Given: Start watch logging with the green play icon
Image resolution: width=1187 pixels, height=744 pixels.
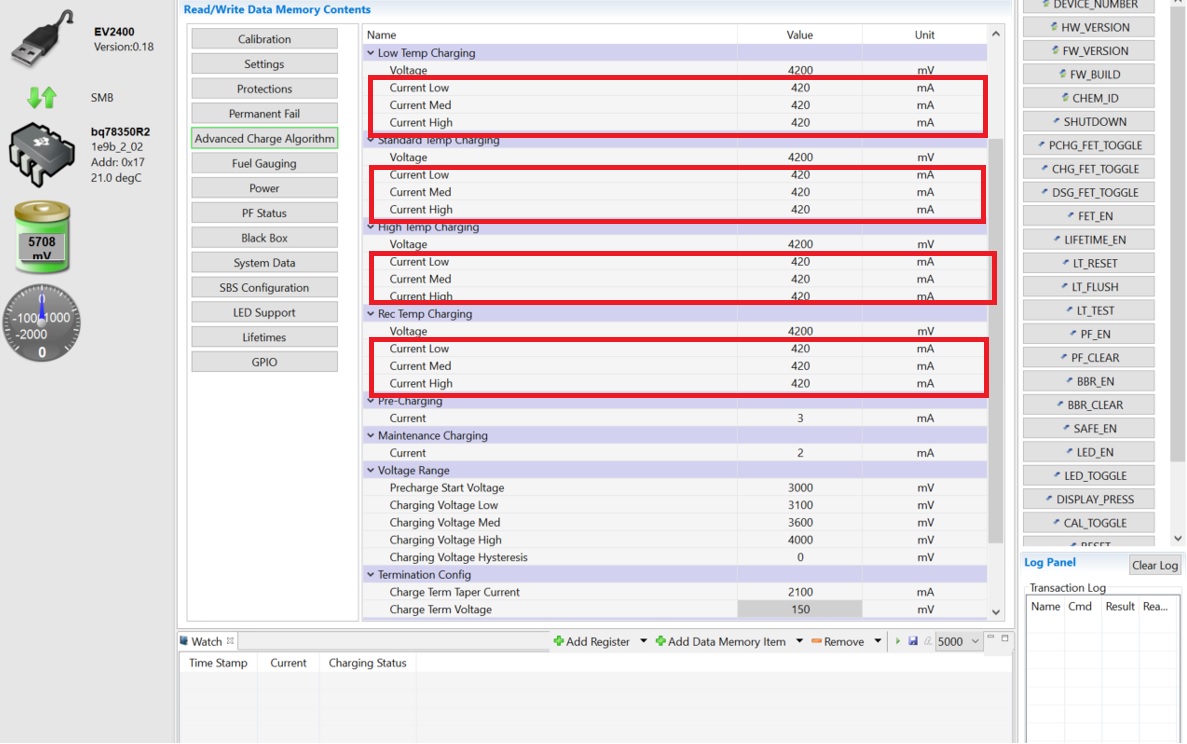Looking at the screenshot, I should tap(898, 641).
